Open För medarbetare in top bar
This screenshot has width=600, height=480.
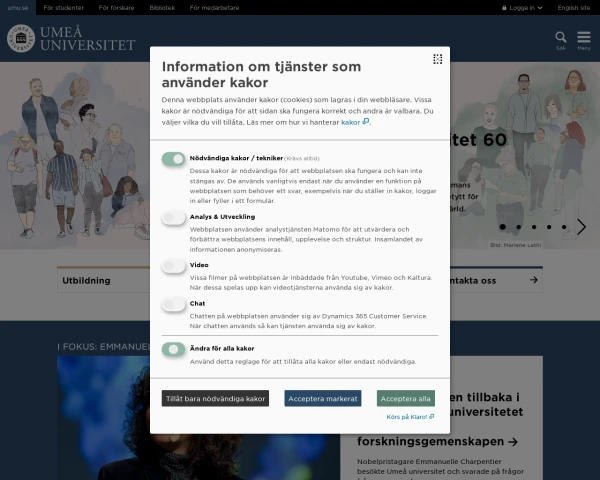214,8
